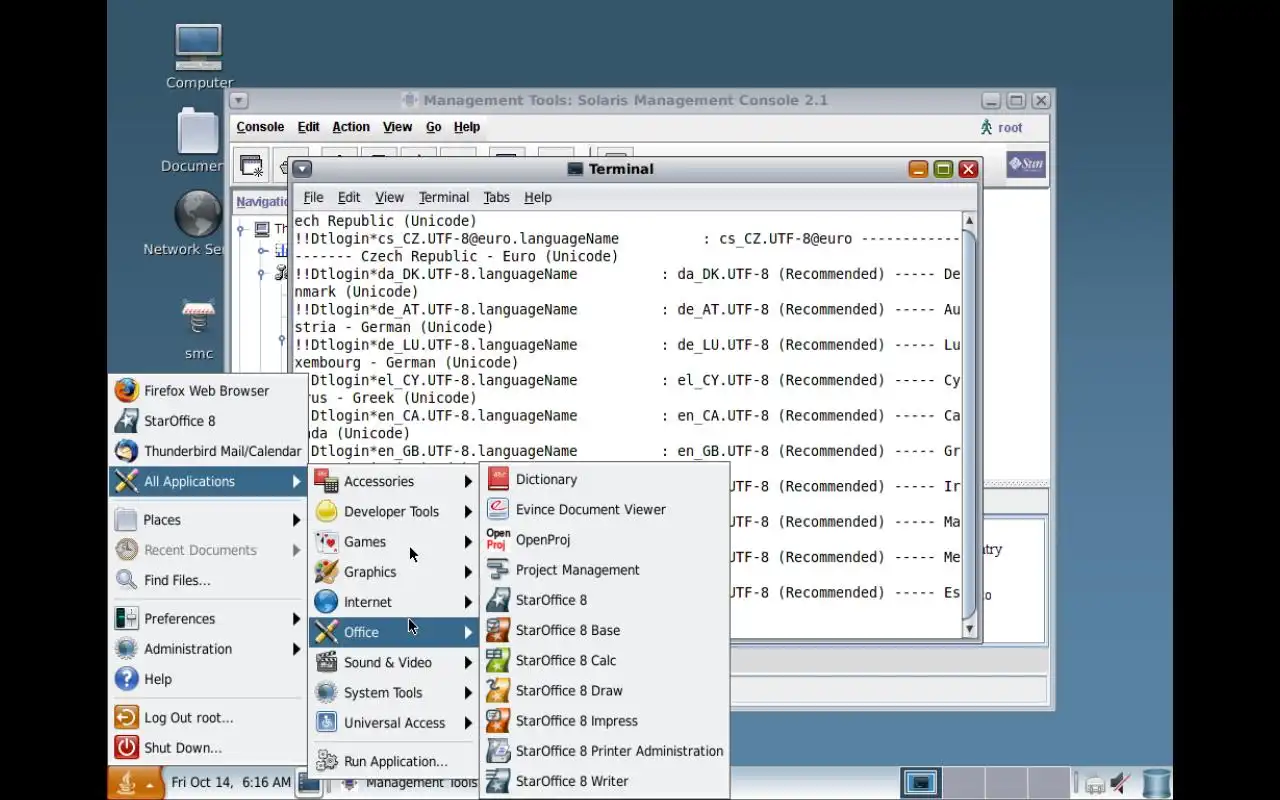Launch StarOffice 8 Writer
The width and height of the screenshot is (1280, 800).
coord(604,781)
